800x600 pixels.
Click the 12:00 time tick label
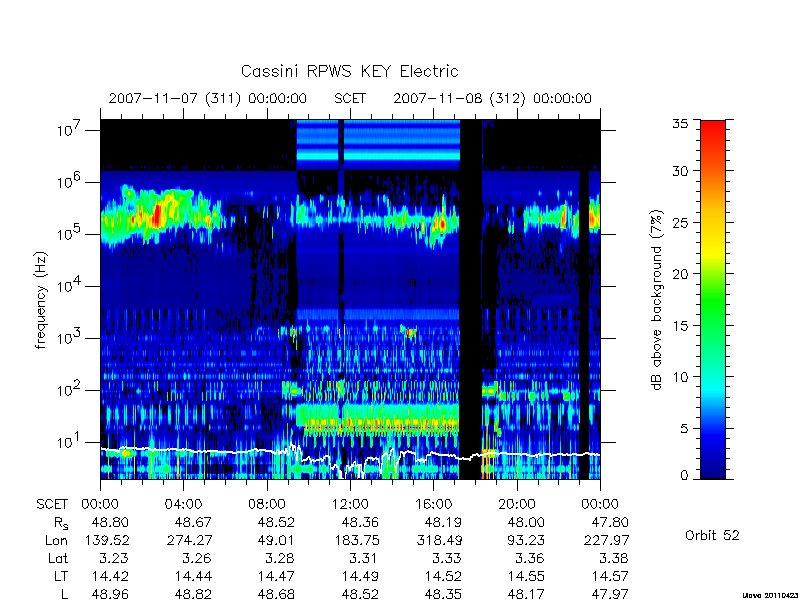click(350, 505)
